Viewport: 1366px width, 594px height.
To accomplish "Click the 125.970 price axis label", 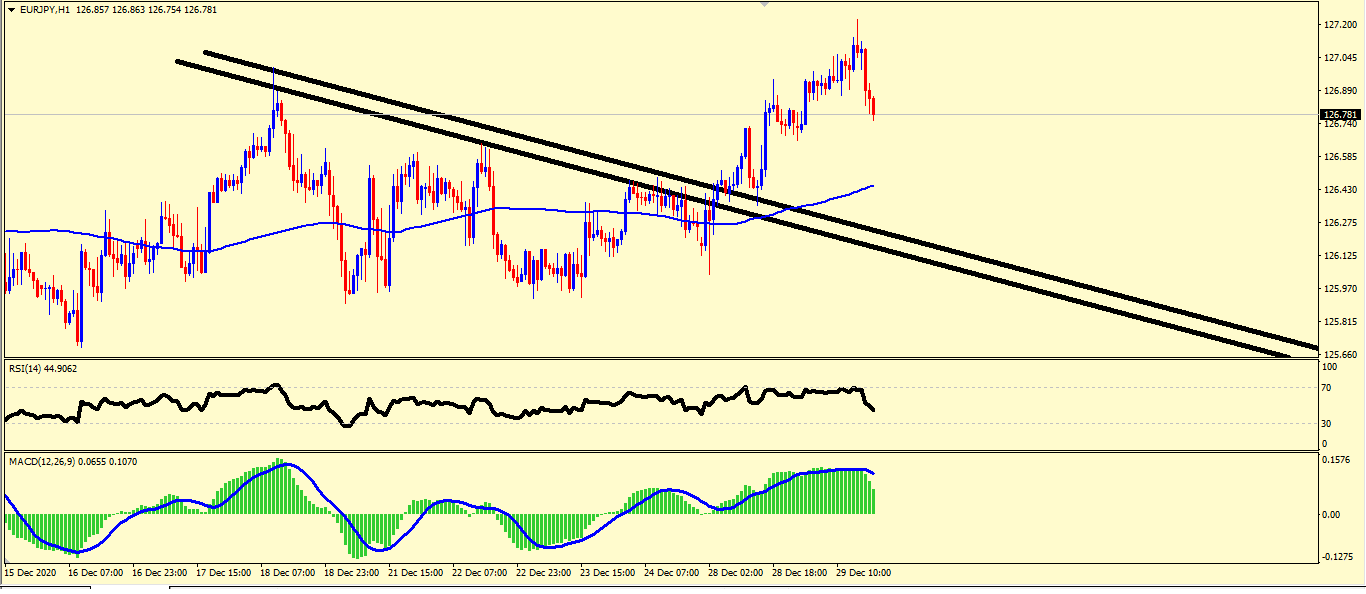I will tap(1339, 289).
